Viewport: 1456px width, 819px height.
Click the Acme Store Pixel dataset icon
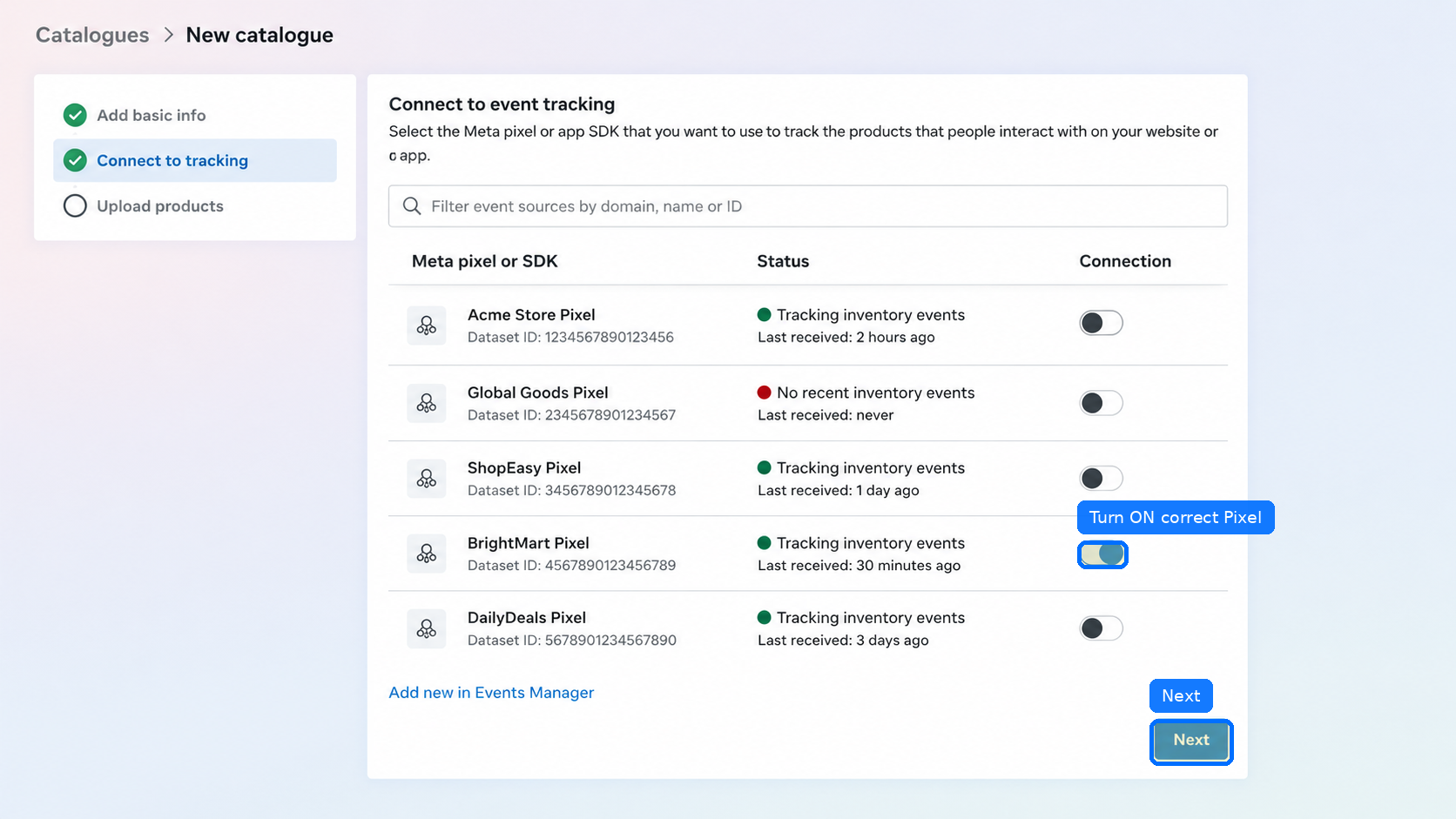(x=427, y=326)
